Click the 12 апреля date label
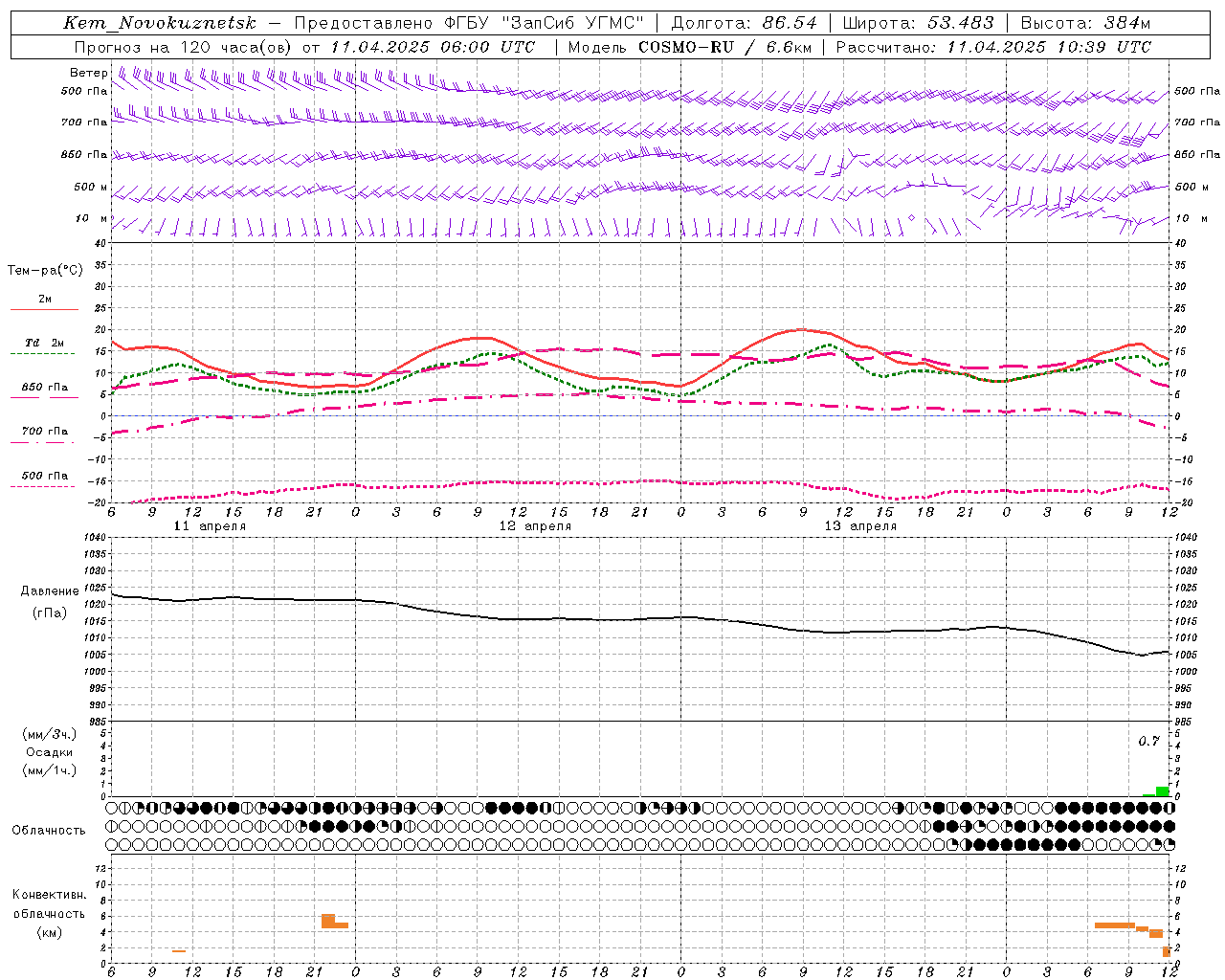Viewport: 1225px width, 980px height. pyautogui.click(x=535, y=526)
